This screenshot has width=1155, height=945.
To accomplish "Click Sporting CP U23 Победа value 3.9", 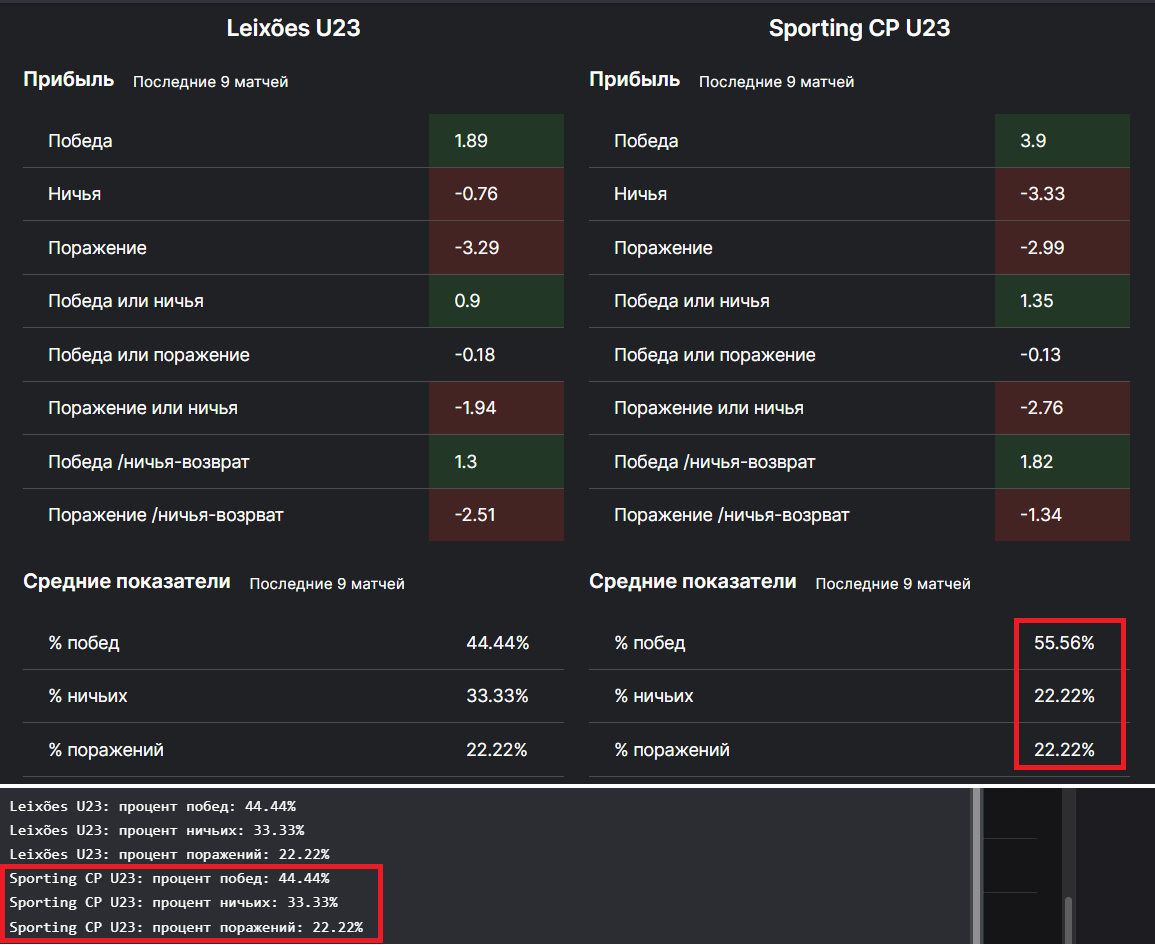I will pyautogui.click(x=1033, y=141).
